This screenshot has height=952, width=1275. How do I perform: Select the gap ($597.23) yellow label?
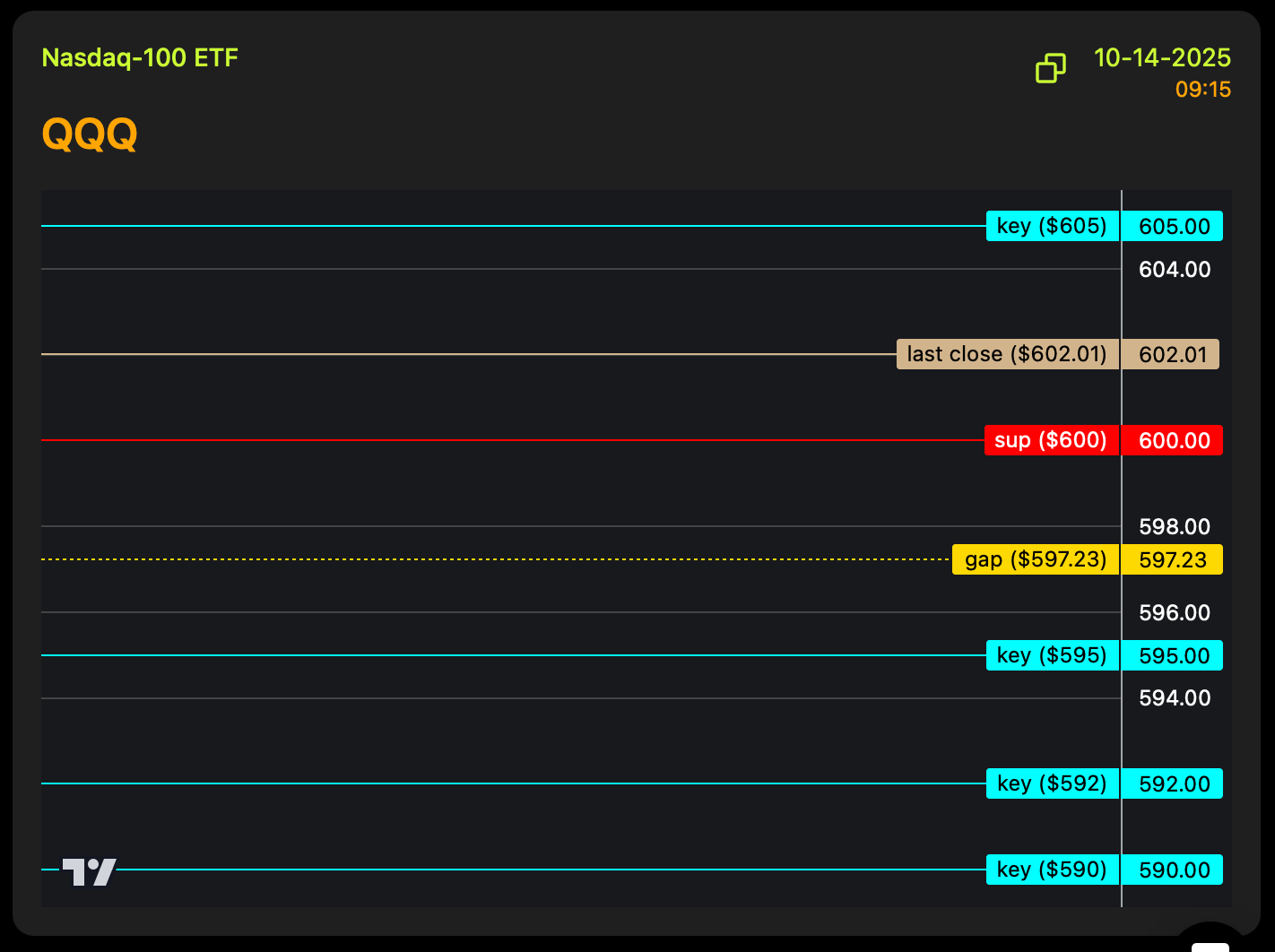(x=1036, y=559)
